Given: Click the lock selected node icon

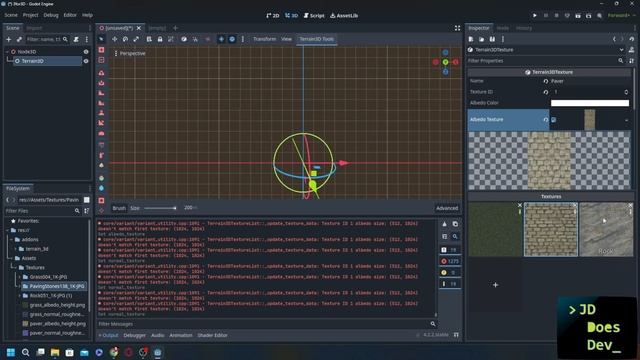Looking at the screenshot, I should coord(160,39).
